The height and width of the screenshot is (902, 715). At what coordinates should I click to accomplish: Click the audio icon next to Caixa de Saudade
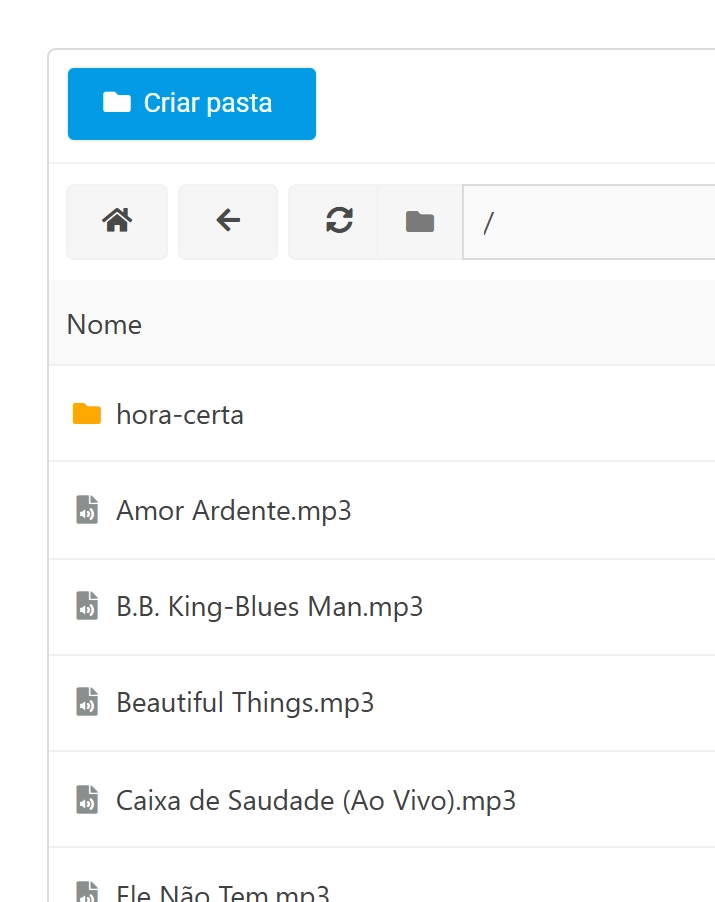87,799
